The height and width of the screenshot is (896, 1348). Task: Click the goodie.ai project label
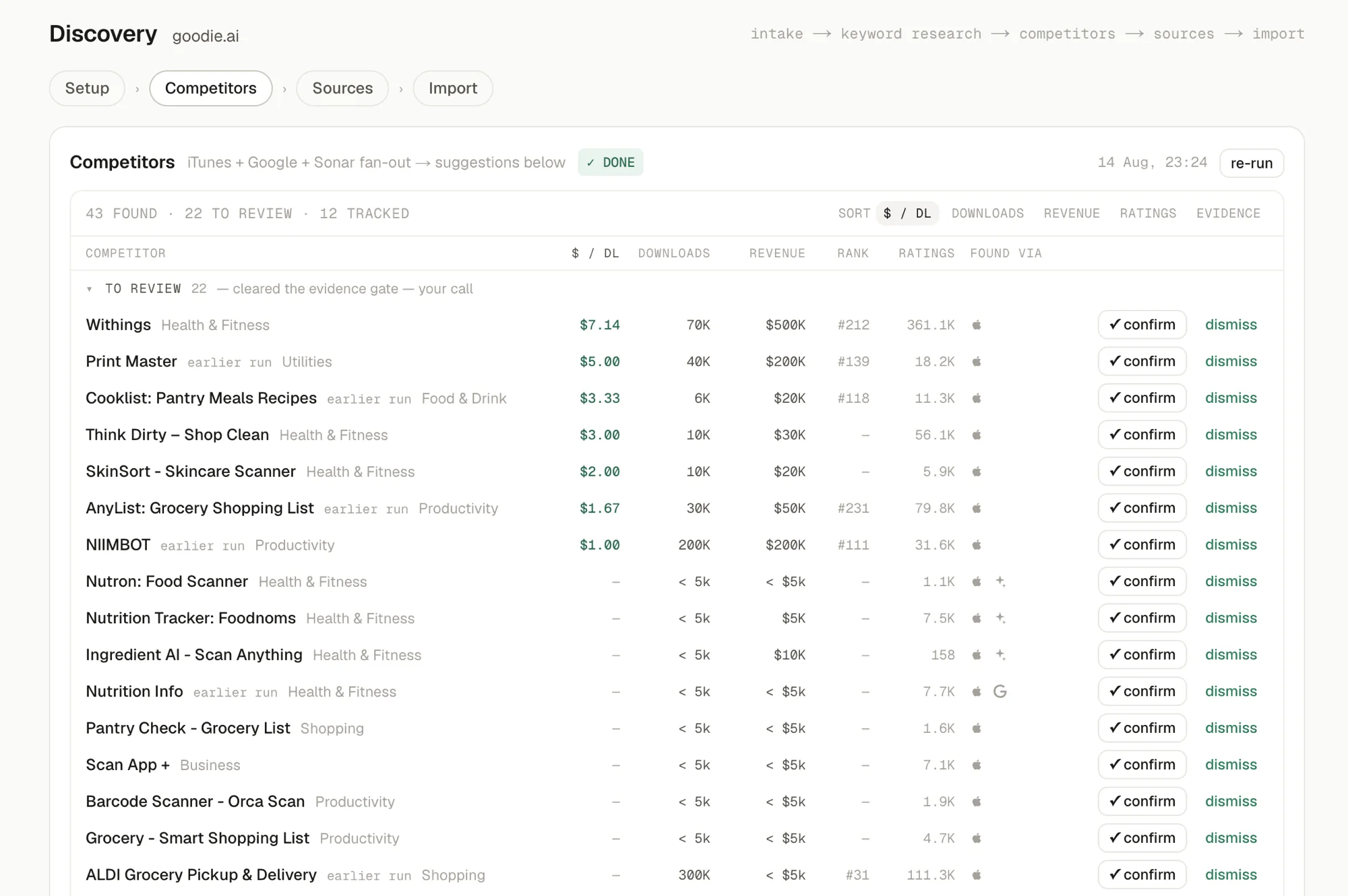(206, 36)
